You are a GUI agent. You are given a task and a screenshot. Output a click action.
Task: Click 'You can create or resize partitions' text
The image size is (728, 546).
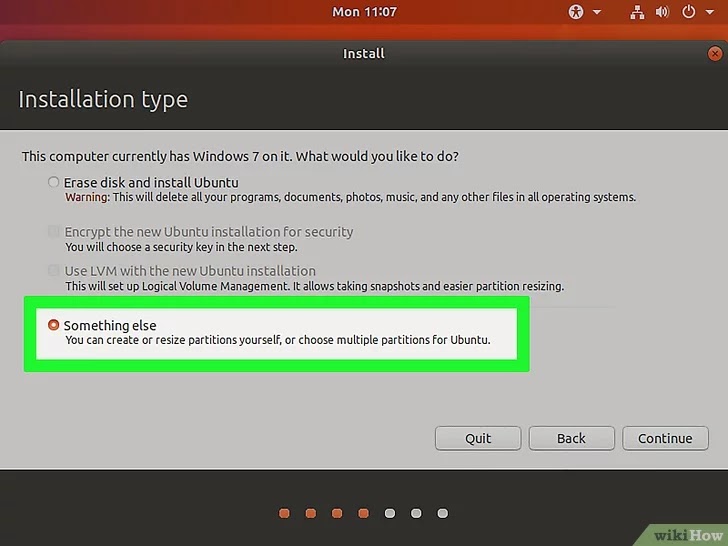(278, 340)
